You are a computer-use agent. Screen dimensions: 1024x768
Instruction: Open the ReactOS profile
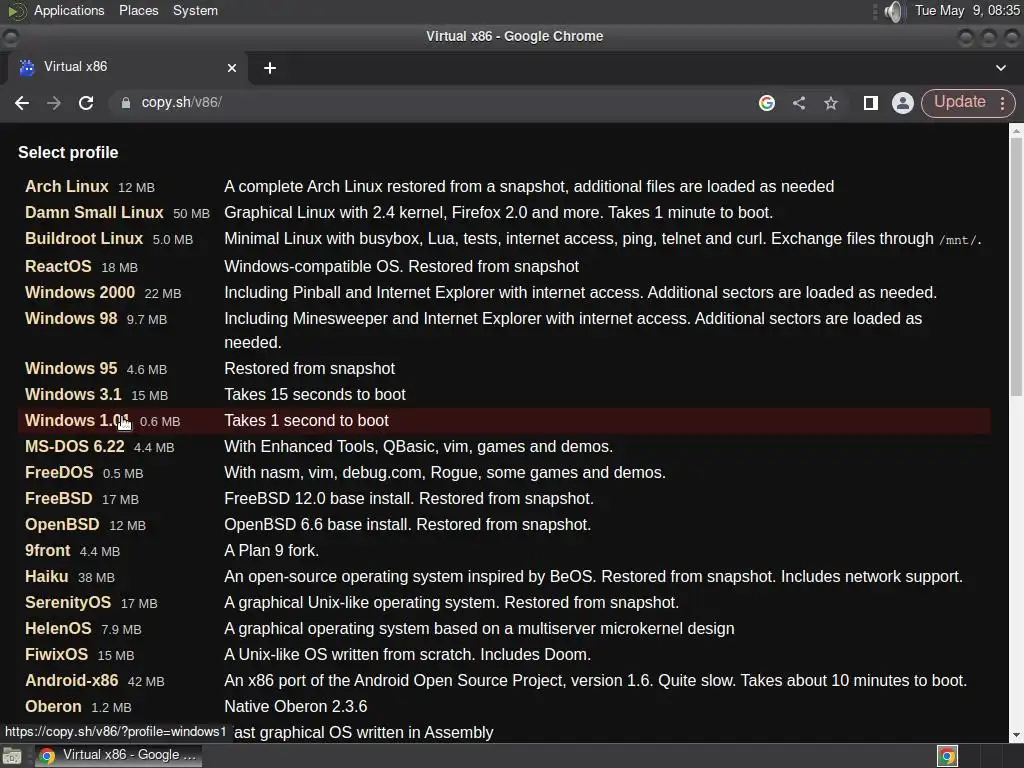click(x=58, y=266)
